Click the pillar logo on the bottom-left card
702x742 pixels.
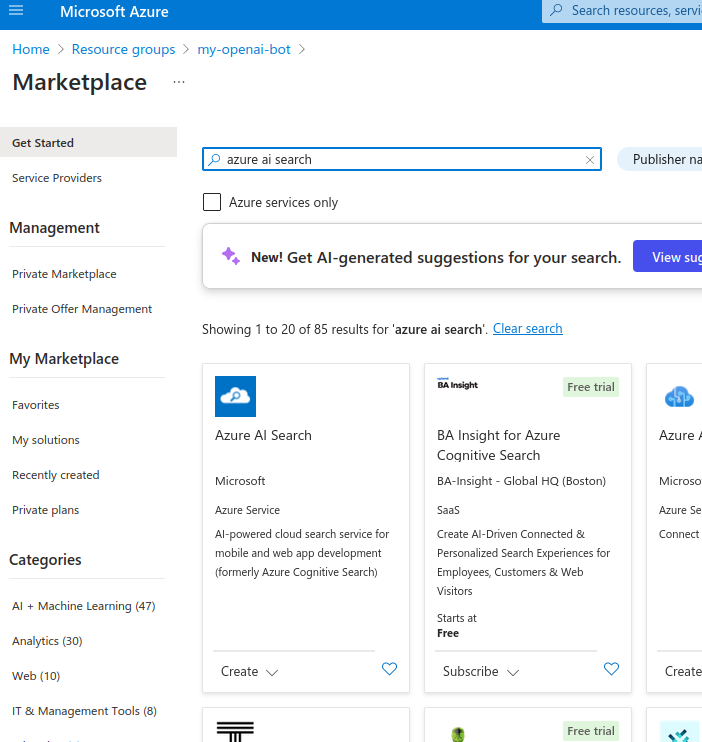click(x=235, y=731)
